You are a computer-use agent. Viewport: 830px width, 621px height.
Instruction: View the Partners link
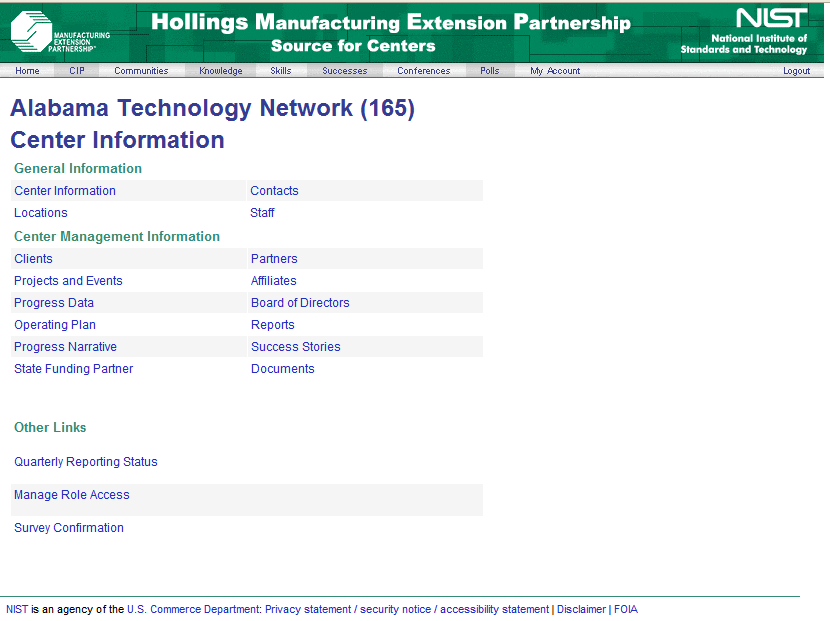coord(274,259)
